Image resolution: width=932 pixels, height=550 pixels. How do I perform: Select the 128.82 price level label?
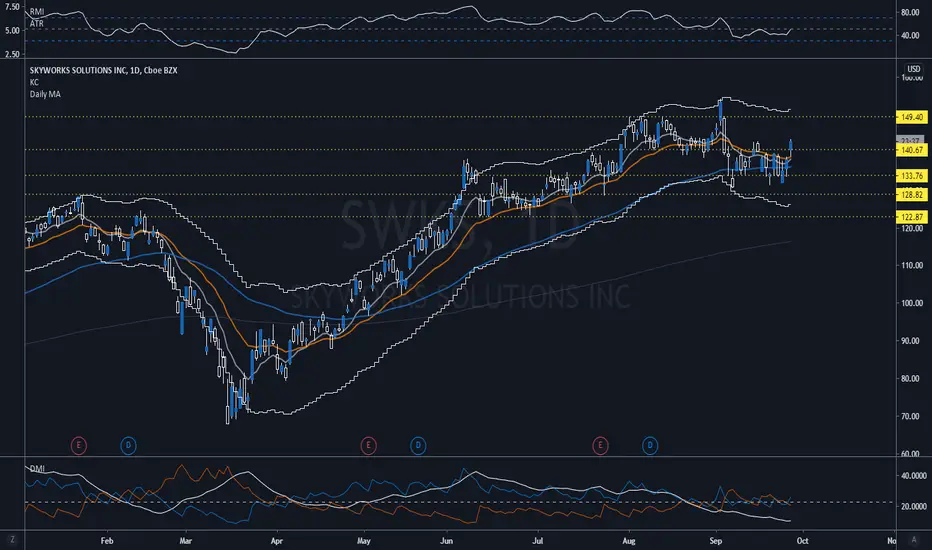tap(912, 194)
